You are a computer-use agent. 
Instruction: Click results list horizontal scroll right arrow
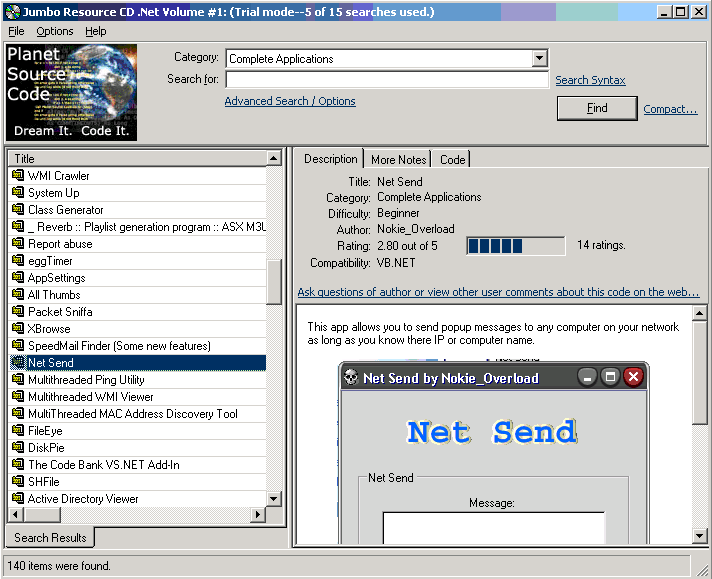(258, 515)
